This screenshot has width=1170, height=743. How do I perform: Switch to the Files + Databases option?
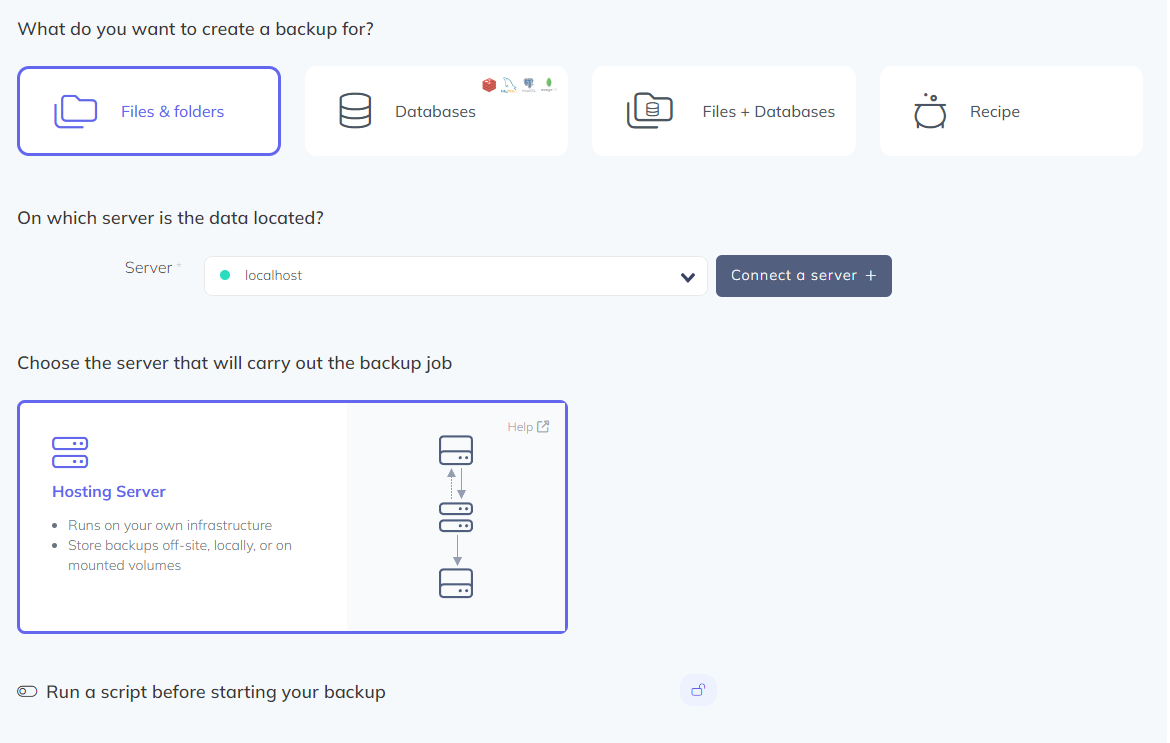point(723,111)
